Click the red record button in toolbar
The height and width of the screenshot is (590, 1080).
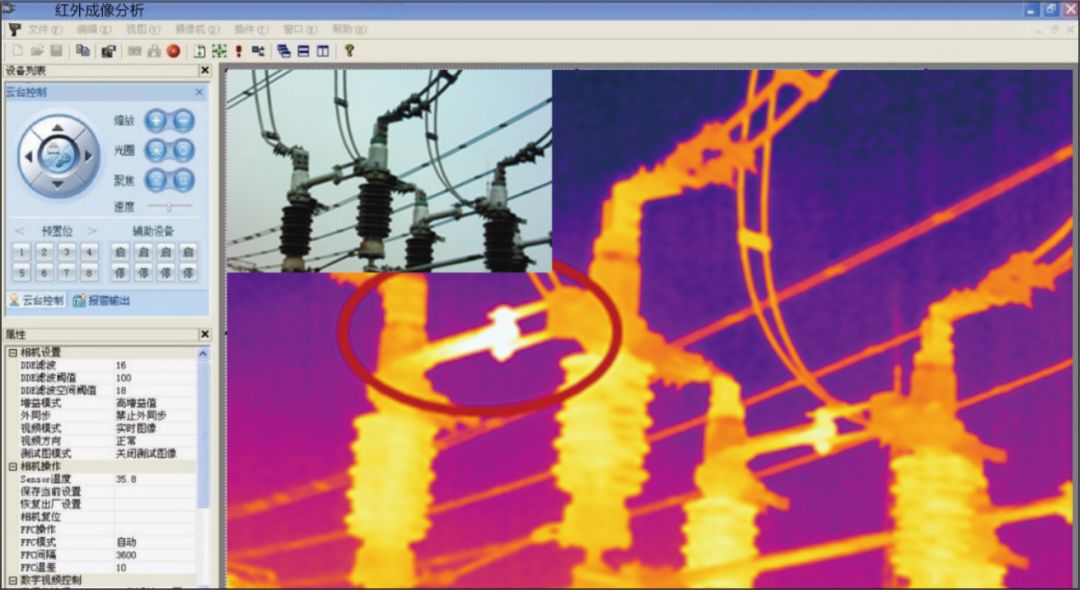[x=173, y=51]
